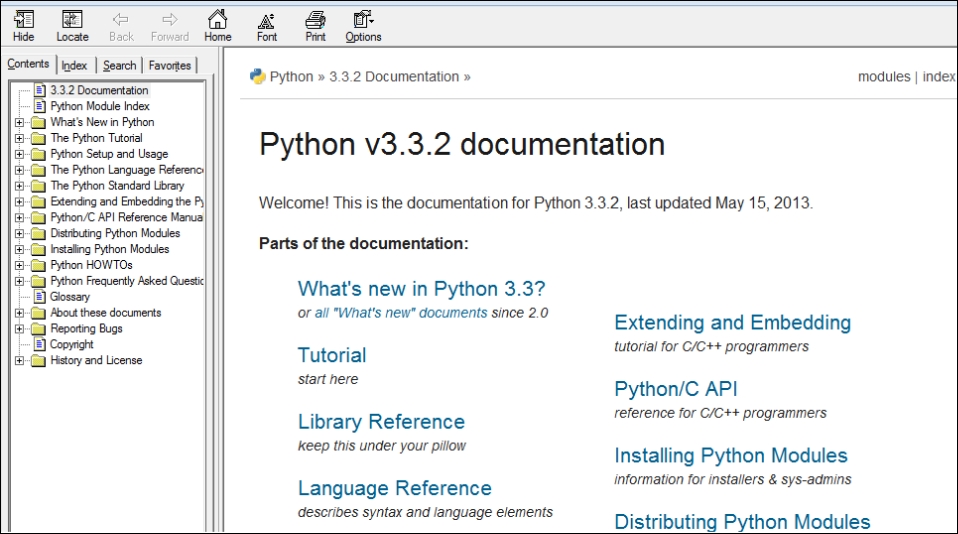
Task: Open "What's new in Python 3.3?" link
Action: click(421, 288)
